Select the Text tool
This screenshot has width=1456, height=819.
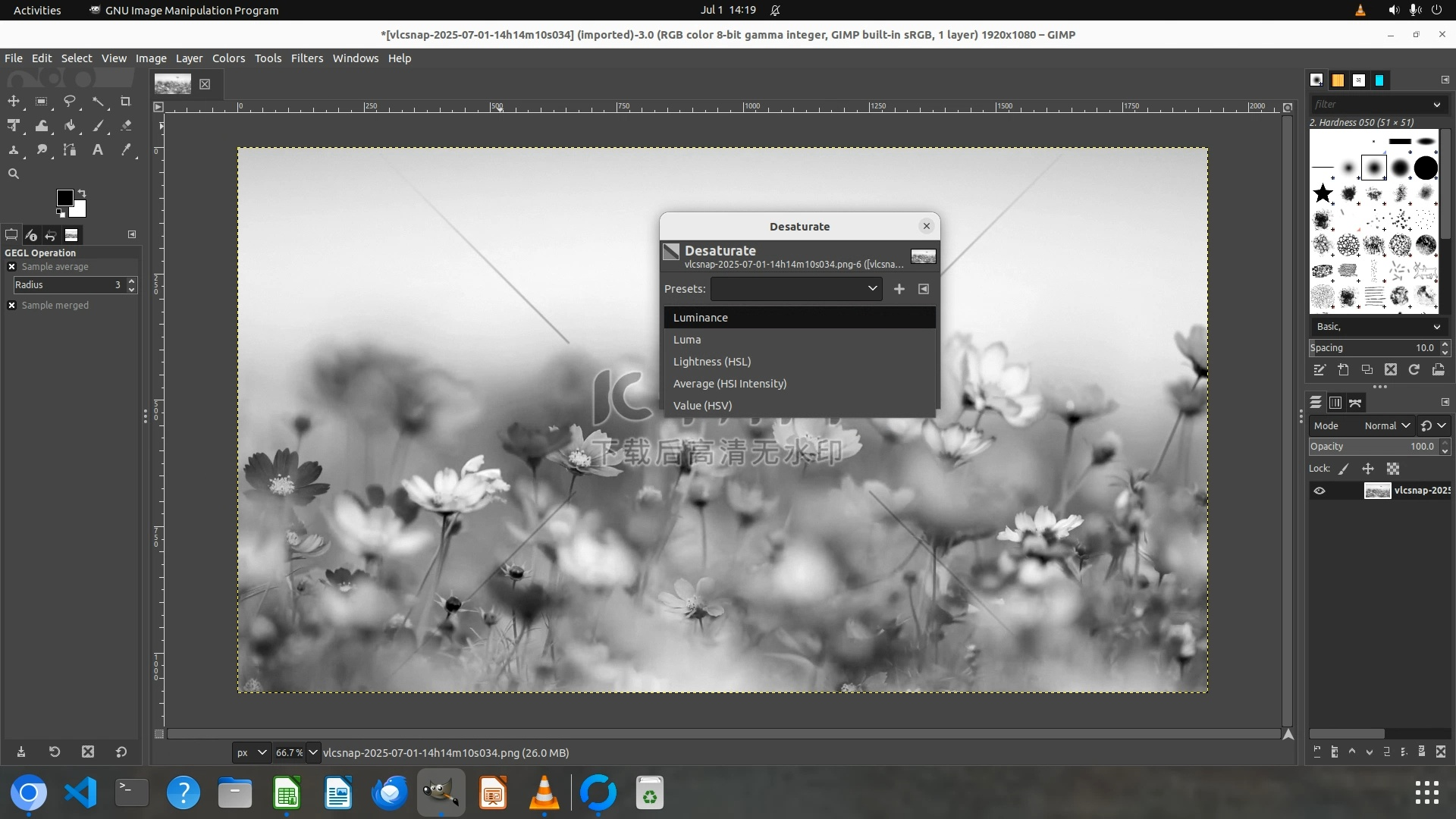coord(98,150)
